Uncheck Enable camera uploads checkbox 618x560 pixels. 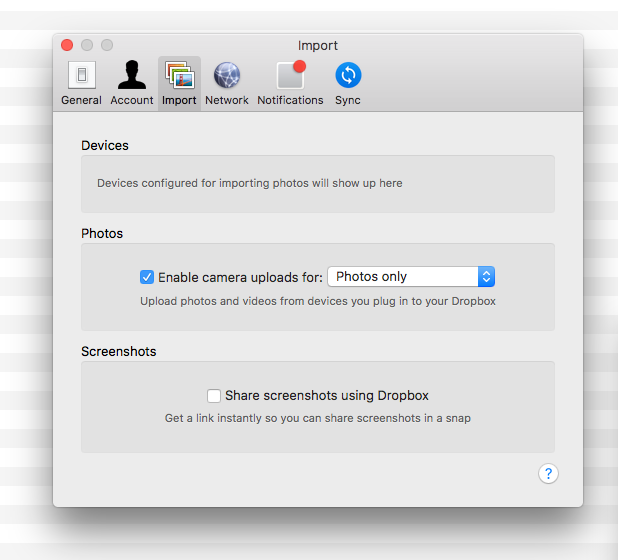147,277
